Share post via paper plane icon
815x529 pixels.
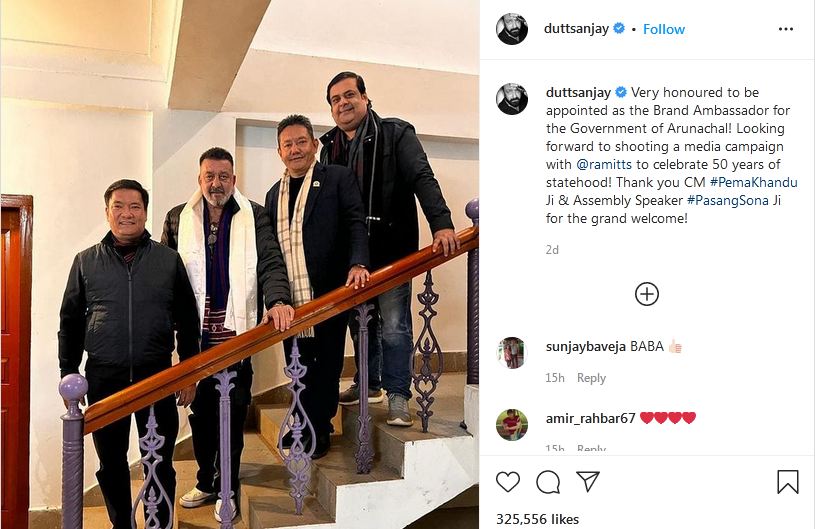588,482
